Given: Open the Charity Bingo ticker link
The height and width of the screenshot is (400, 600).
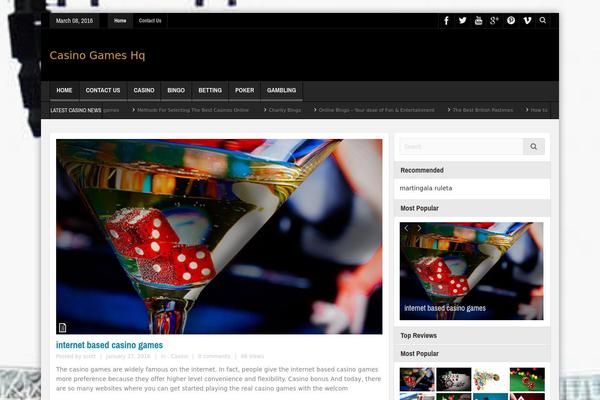Looking at the screenshot, I should click(x=285, y=110).
